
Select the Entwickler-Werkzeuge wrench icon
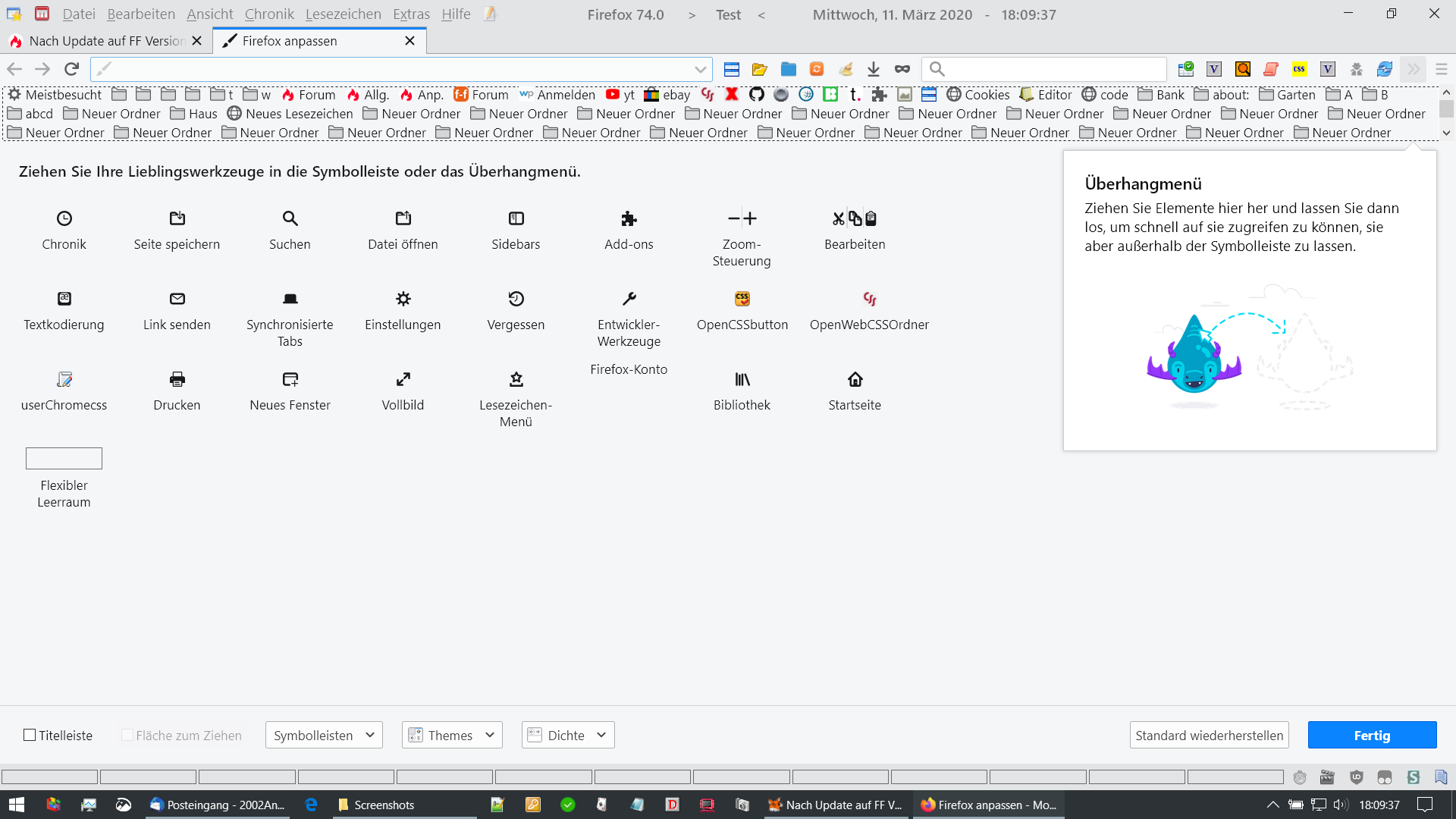point(629,299)
